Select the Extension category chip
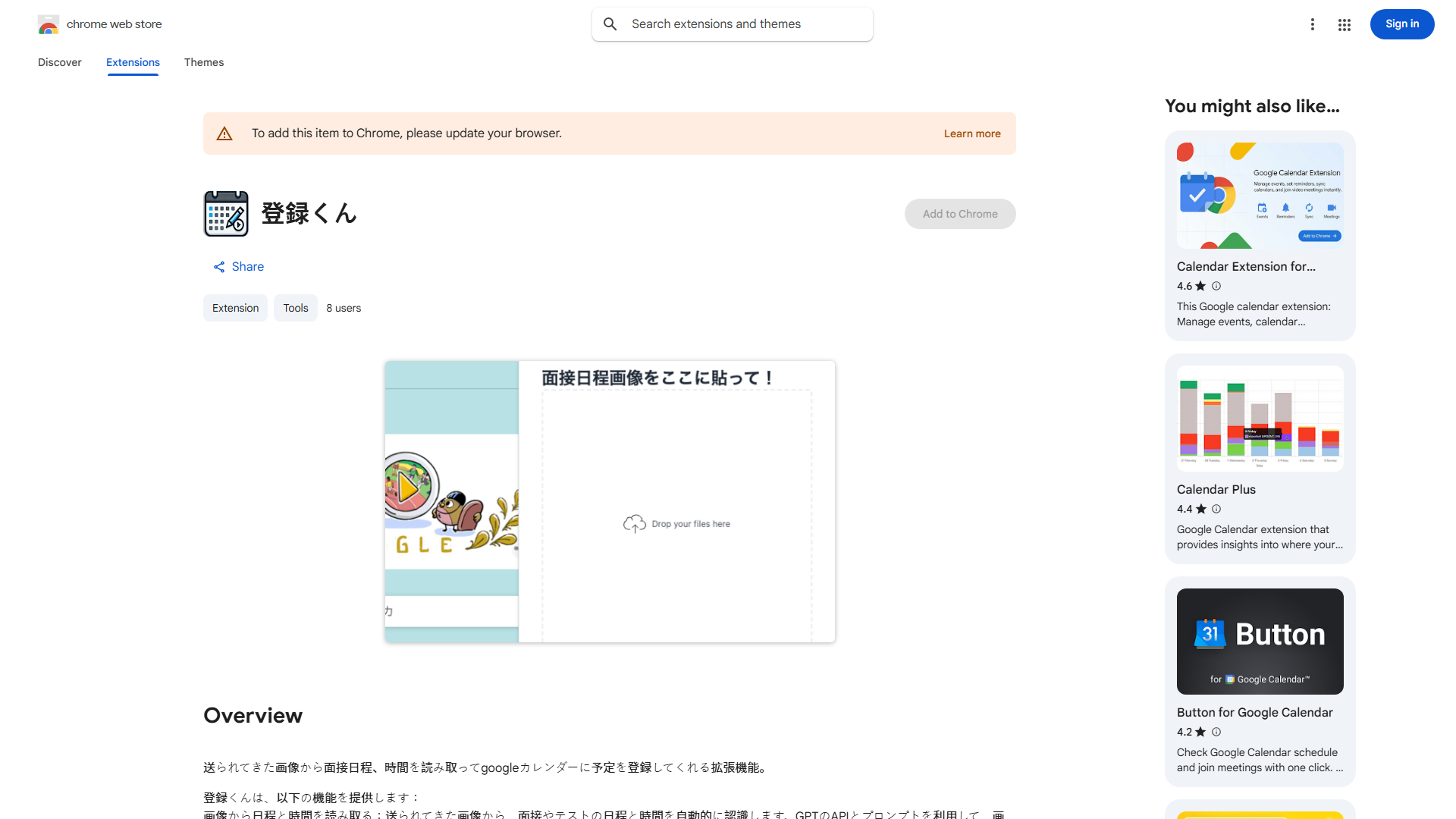This screenshot has width=1456, height=819. 235,308
